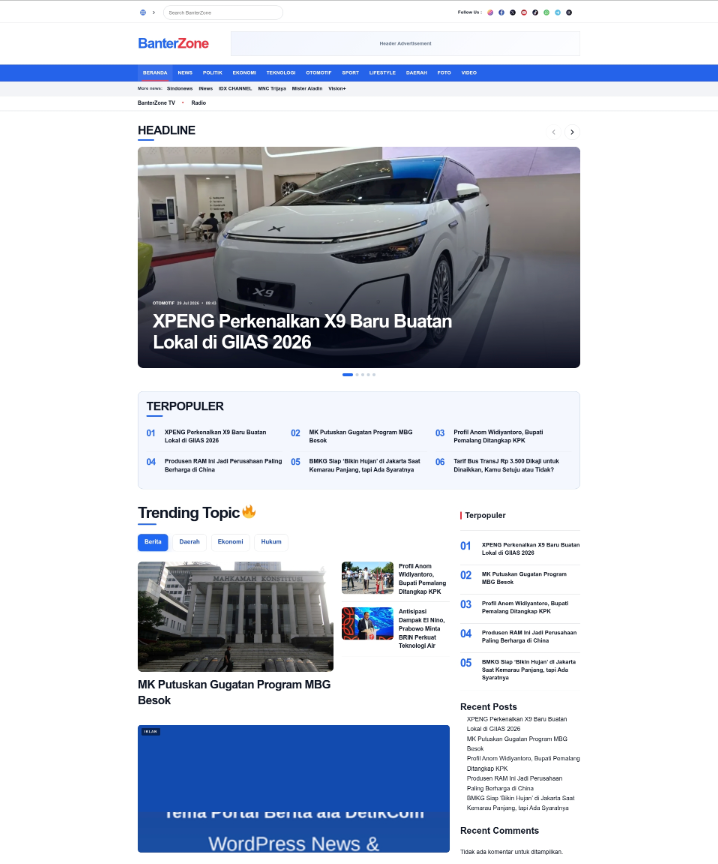Viewport: 718px width, 864px height.
Task: Open Terpopuler box item 05 BMKG Siap Bikin Hujan
Action: pyautogui.click(x=364, y=466)
